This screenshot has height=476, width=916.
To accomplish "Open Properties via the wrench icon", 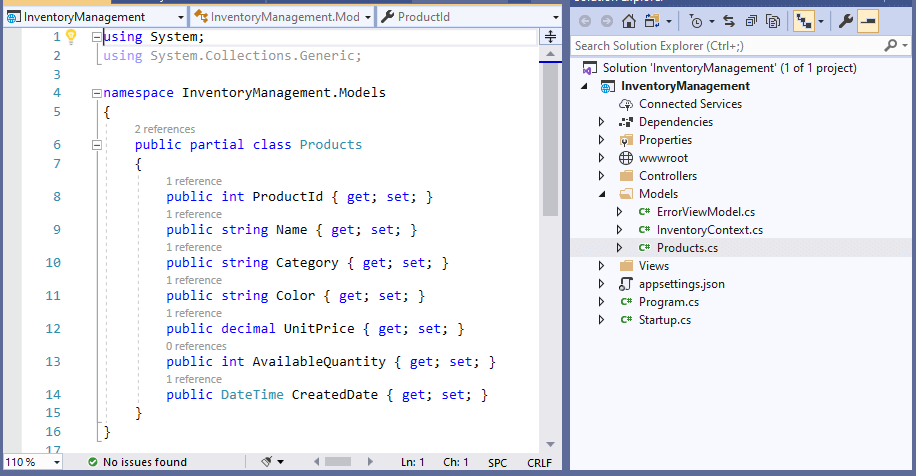I will [x=845, y=21].
